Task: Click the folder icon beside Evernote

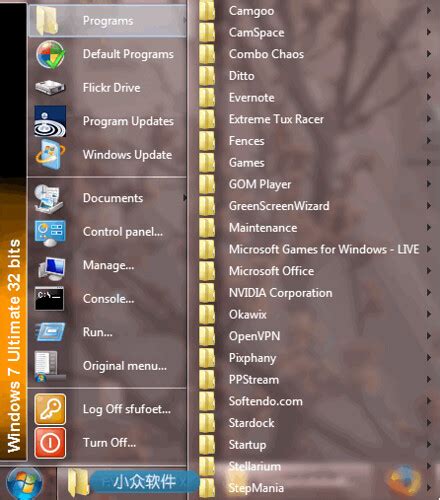Action: (x=207, y=97)
